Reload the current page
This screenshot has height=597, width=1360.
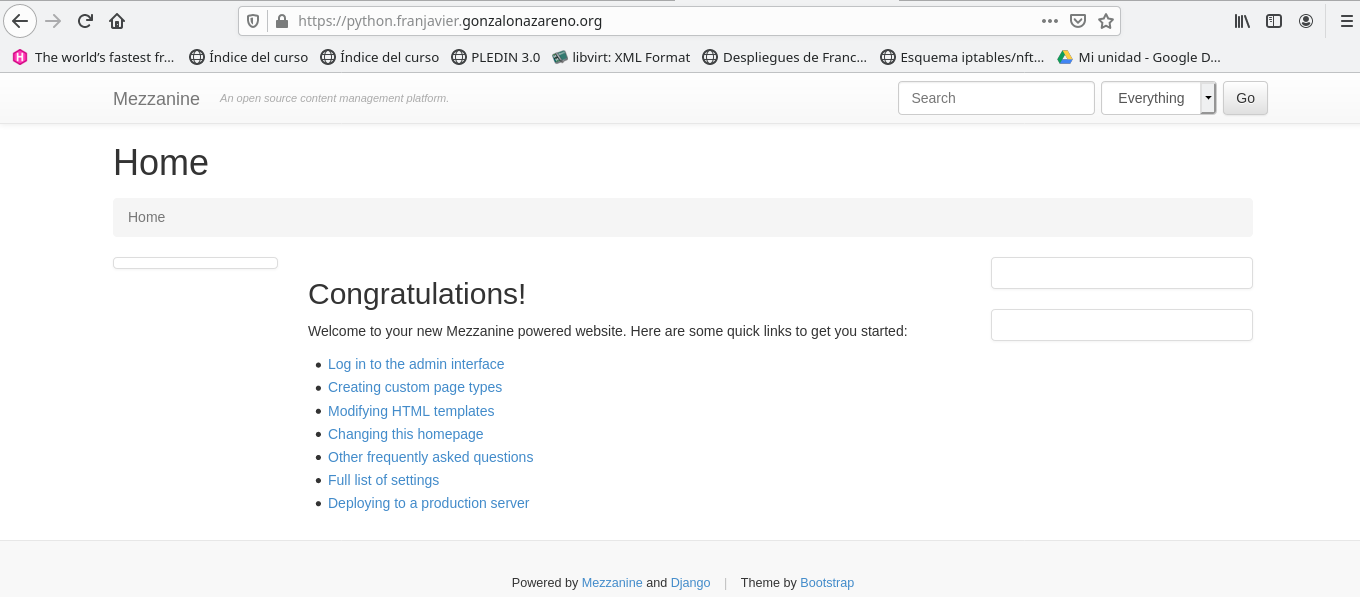86,21
